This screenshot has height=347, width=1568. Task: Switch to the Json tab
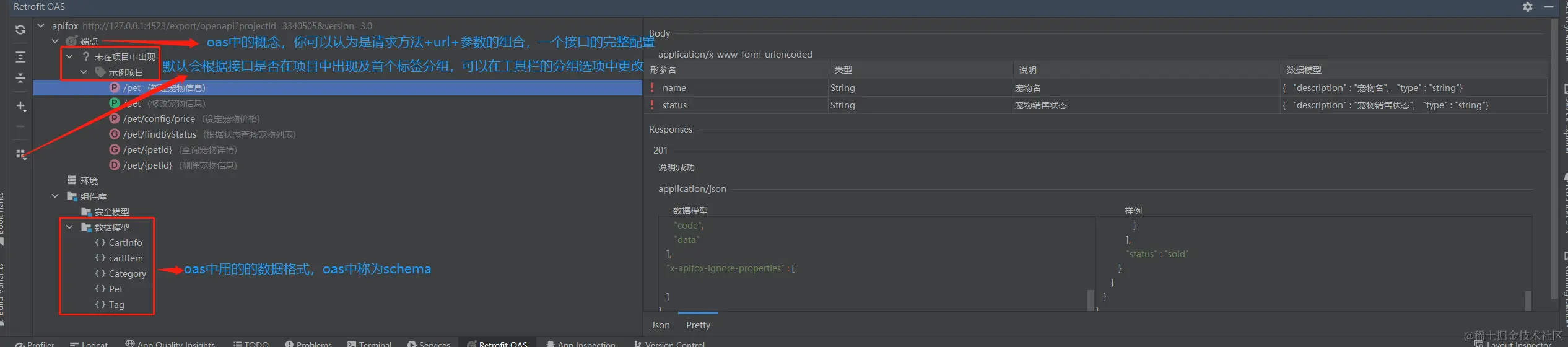660,325
